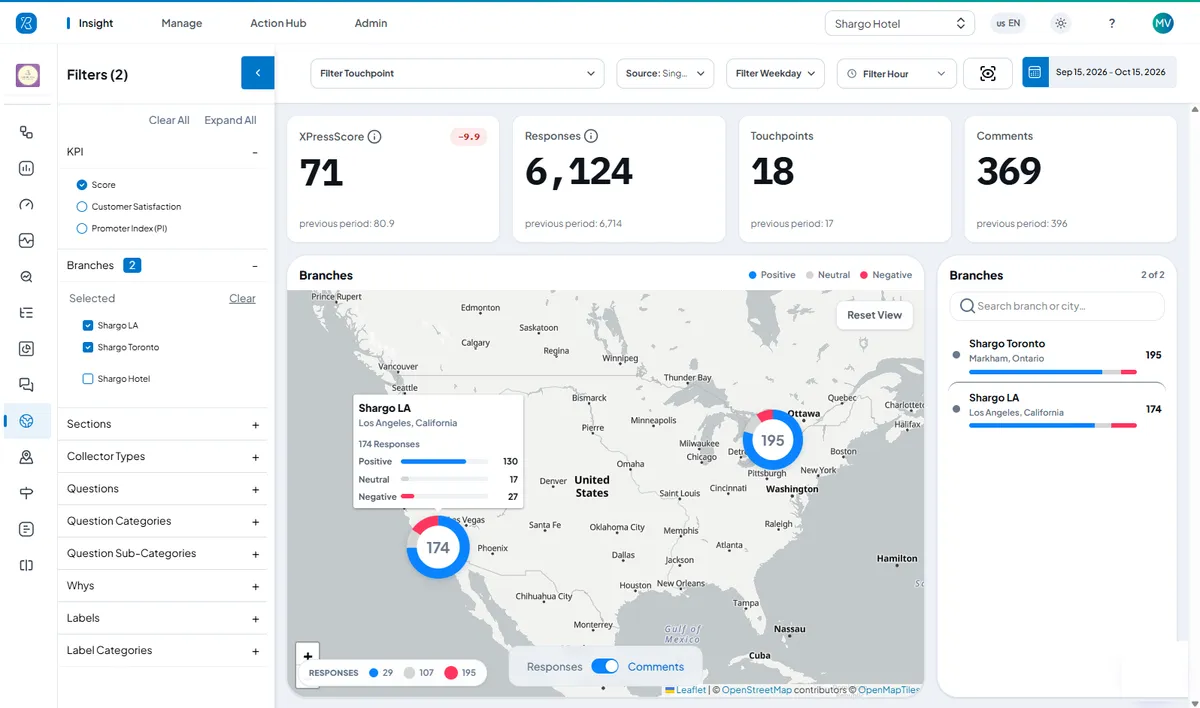Click the info icon beside Responses
Image resolution: width=1200 pixels, height=708 pixels.
point(591,136)
